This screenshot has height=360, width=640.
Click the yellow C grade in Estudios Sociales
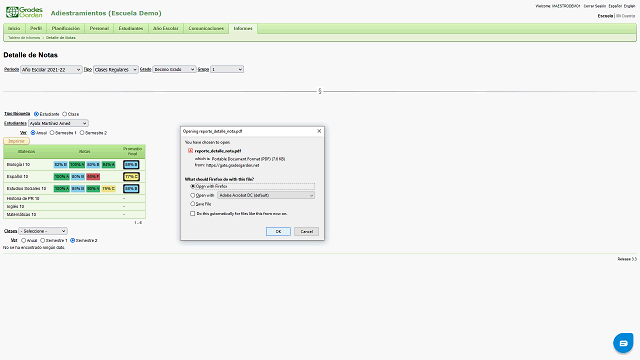click(x=109, y=189)
